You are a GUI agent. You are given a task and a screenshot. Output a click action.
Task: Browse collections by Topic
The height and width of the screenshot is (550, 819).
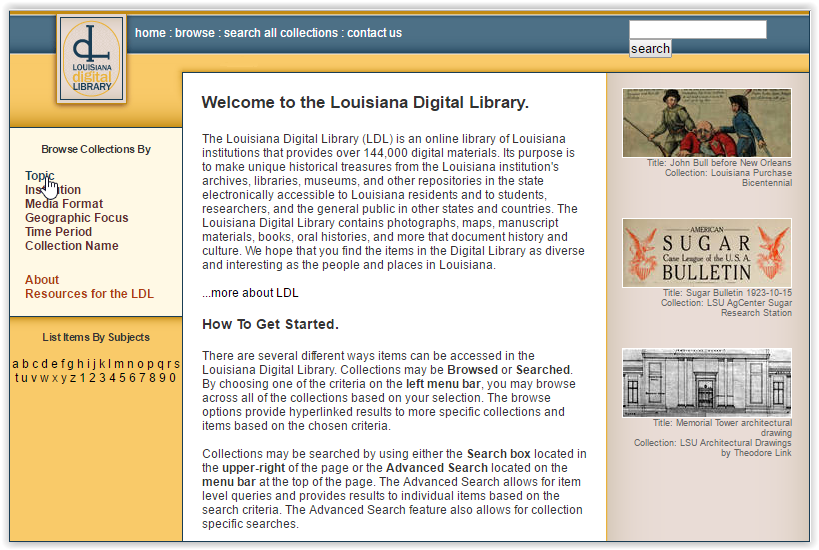pyautogui.click(x=40, y=176)
